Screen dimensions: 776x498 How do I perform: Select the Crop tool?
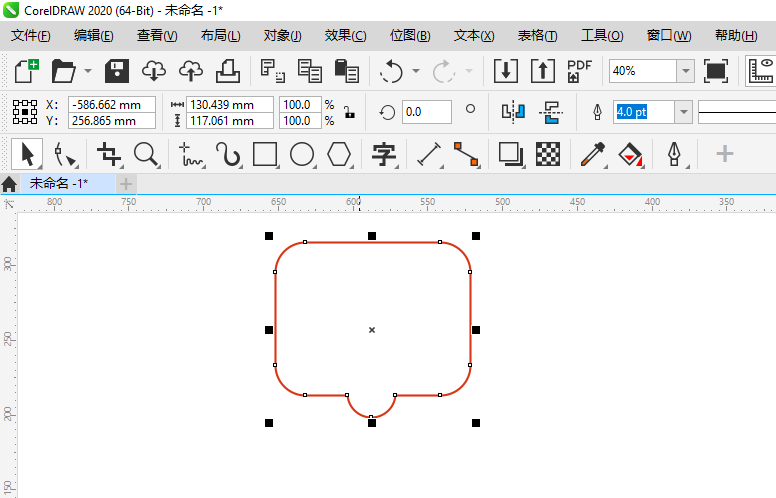point(109,154)
